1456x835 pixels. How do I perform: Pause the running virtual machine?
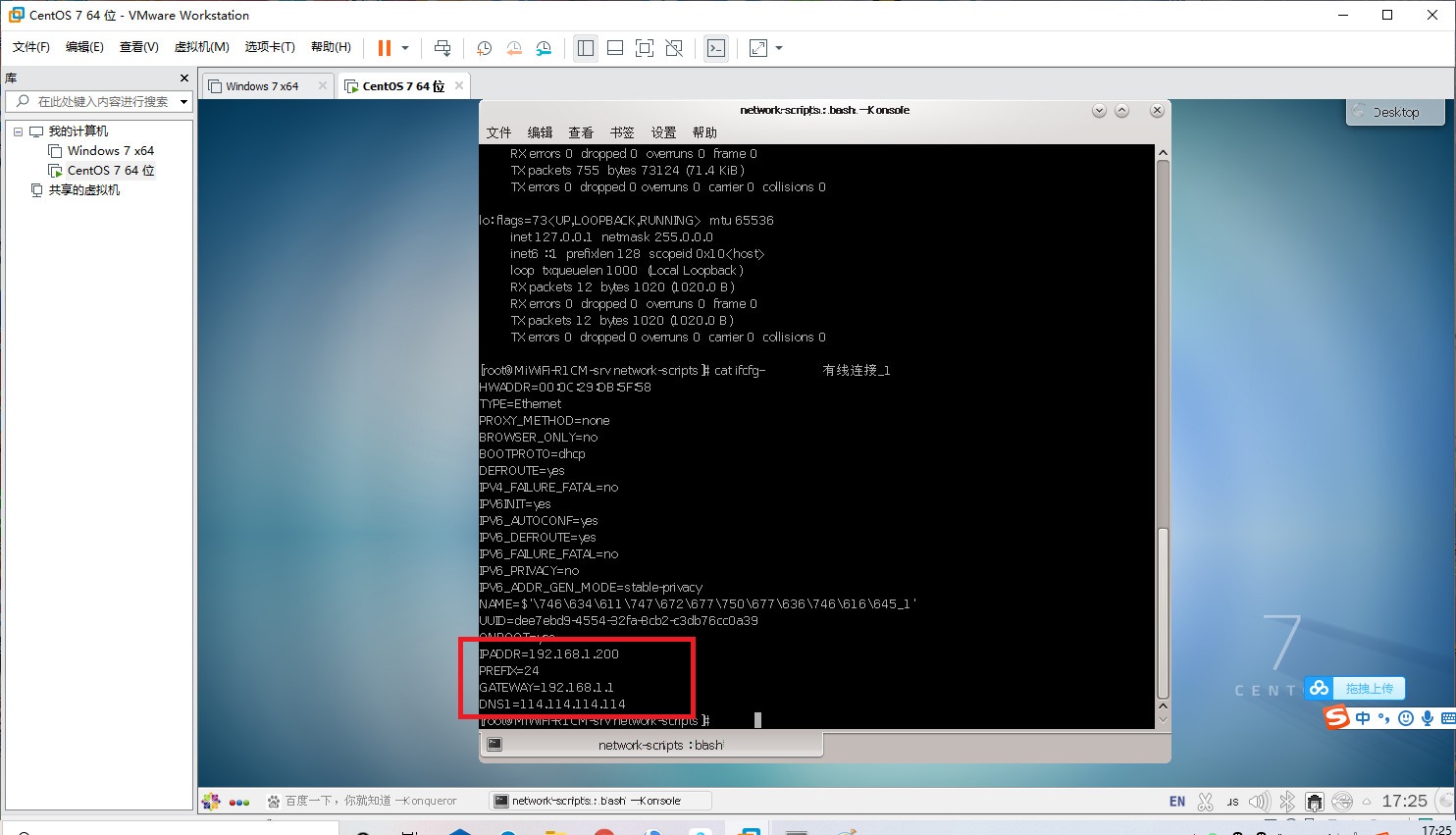point(385,48)
